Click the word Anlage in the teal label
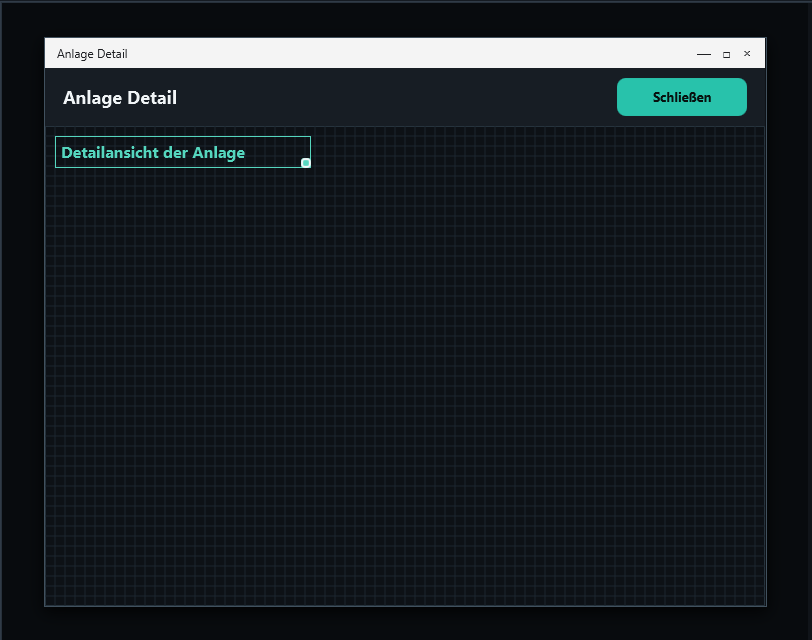 [x=219, y=153]
